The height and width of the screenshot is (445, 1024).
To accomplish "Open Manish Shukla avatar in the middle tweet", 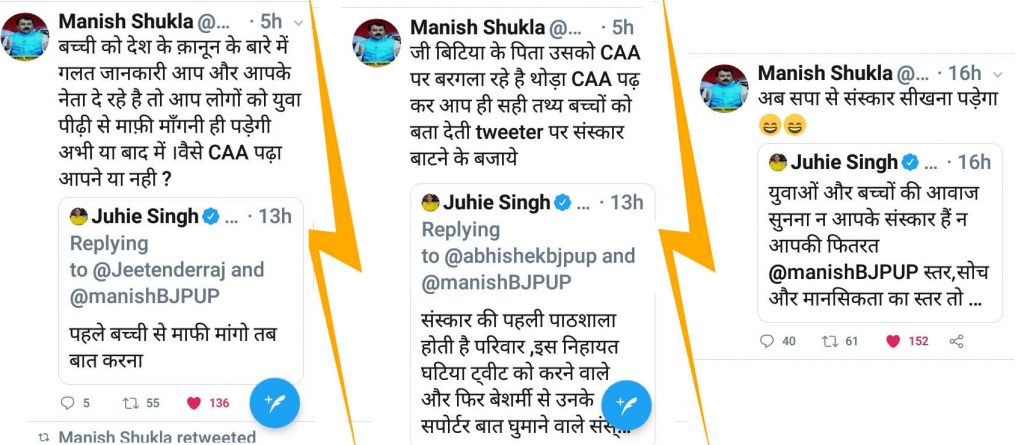I will click(377, 42).
